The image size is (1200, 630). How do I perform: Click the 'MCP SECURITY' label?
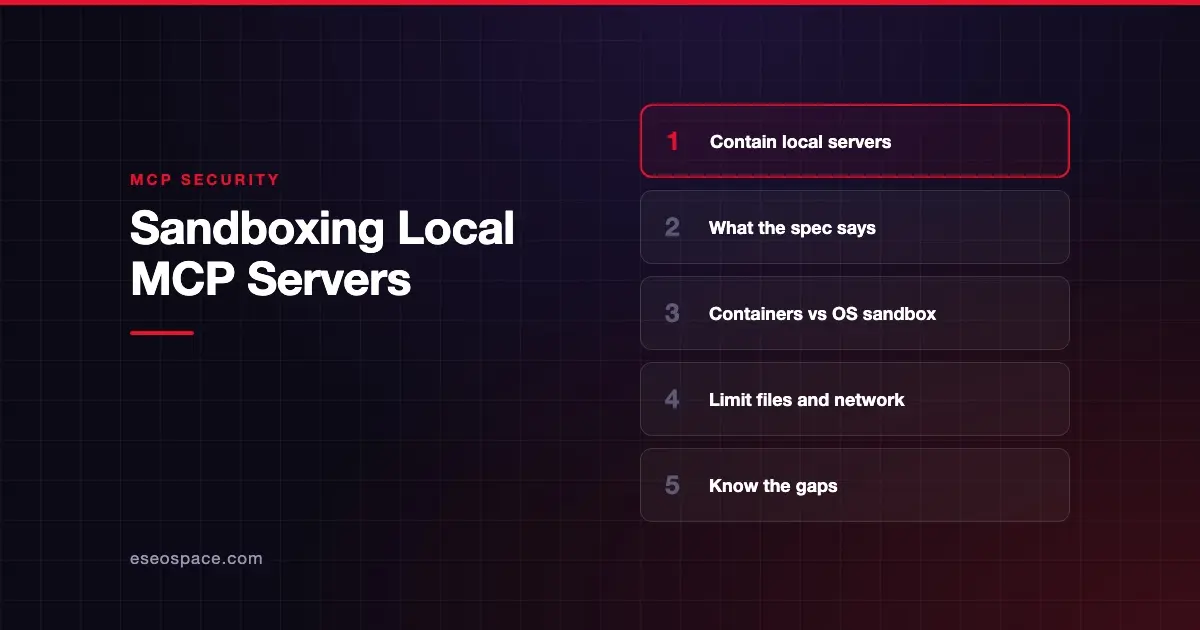coord(205,180)
